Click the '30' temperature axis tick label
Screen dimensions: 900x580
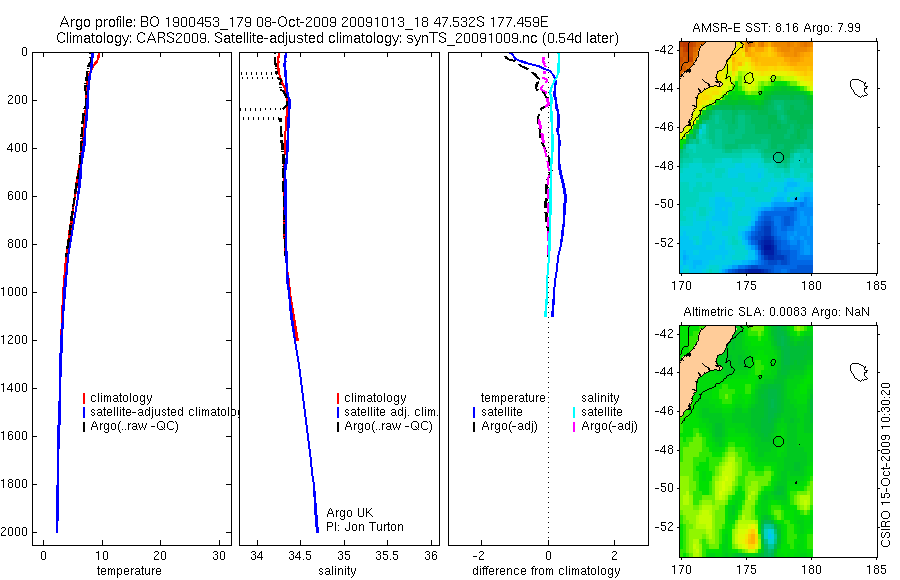(x=219, y=556)
